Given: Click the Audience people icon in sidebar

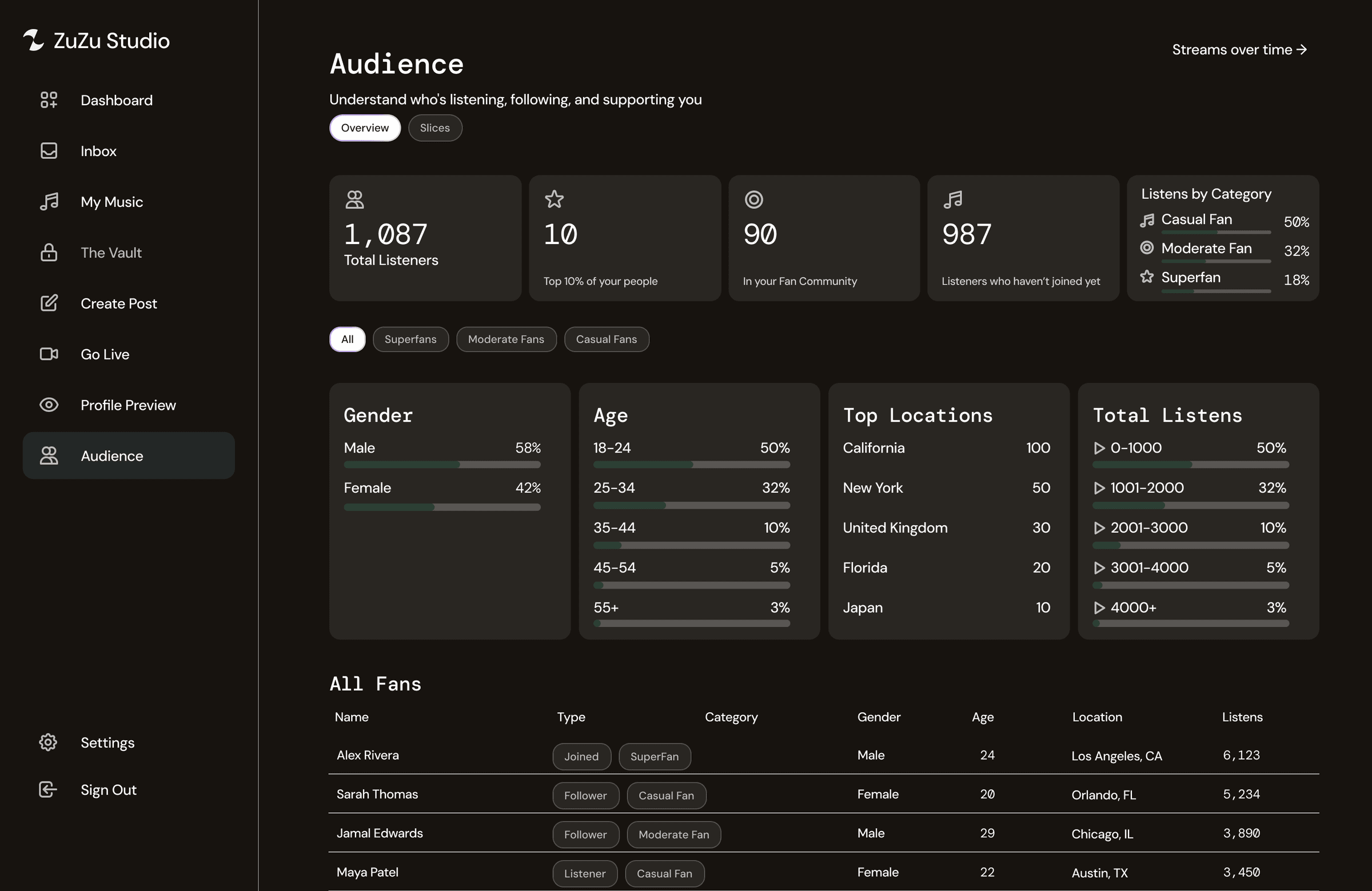Looking at the screenshot, I should click(x=49, y=456).
